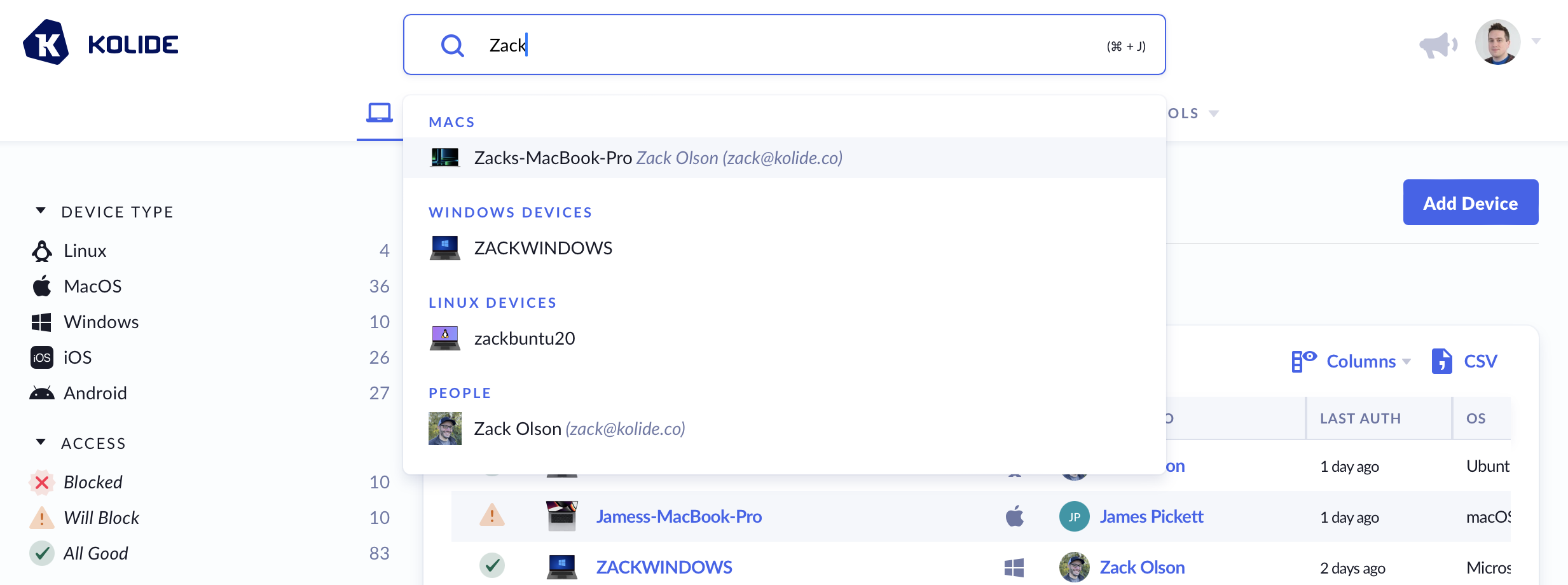Click the Zack Olson avatar in People results
Image resolution: width=1568 pixels, height=585 pixels.
[445, 429]
